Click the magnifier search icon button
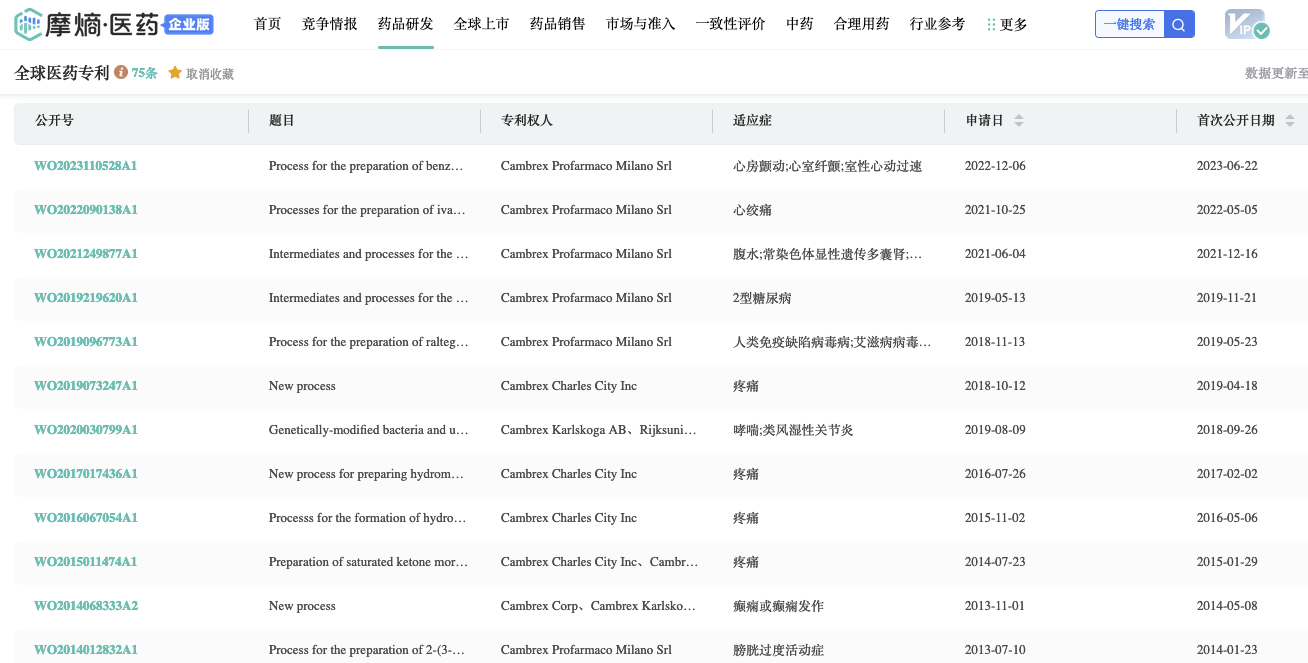Viewport: 1308px width, 663px height. (x=1180, y=25)
